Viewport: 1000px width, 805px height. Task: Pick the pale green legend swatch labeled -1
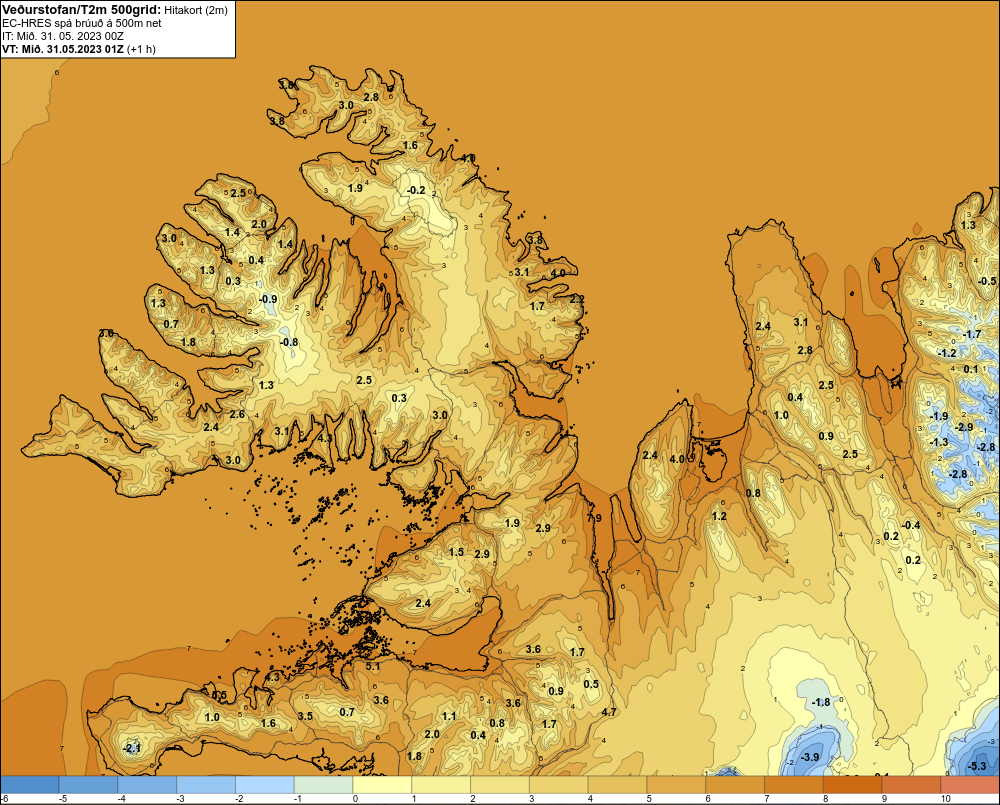pos(323,785)
